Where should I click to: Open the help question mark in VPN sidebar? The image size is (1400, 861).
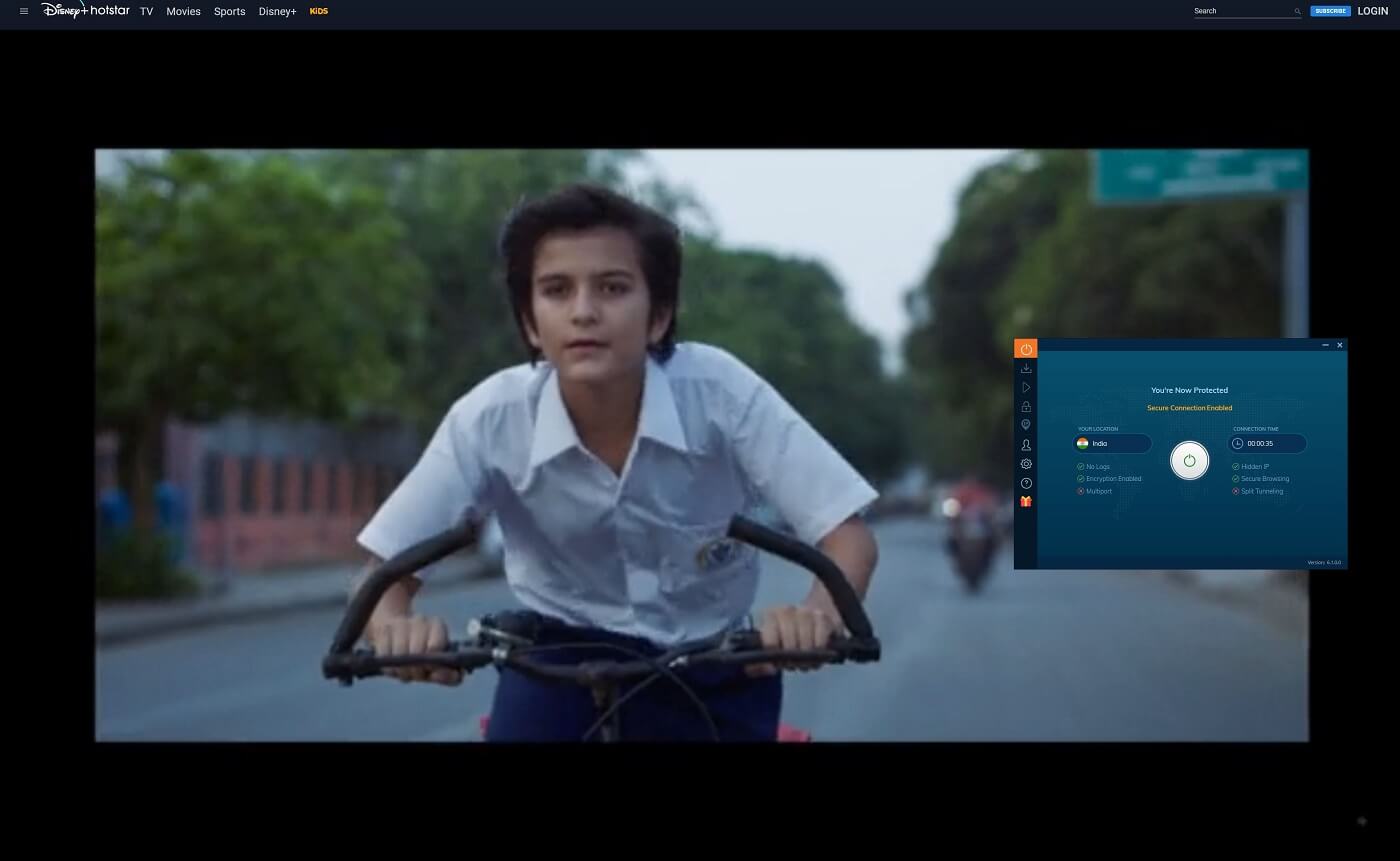pyautogui.click(x=1026, y=483)
